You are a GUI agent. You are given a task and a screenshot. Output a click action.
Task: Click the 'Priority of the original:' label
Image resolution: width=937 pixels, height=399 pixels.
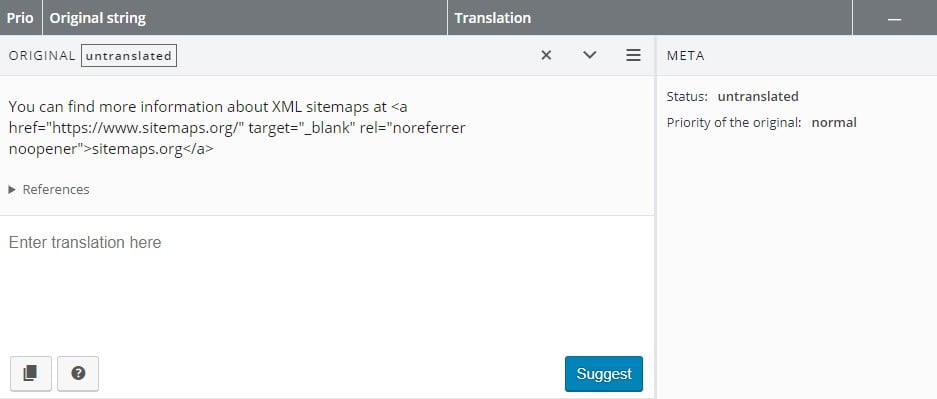(x=734, y=122)
